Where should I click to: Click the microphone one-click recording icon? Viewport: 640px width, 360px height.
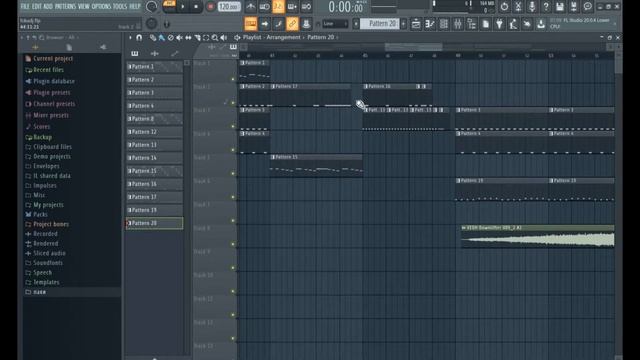pyautogui.click(x=532, y=7)
